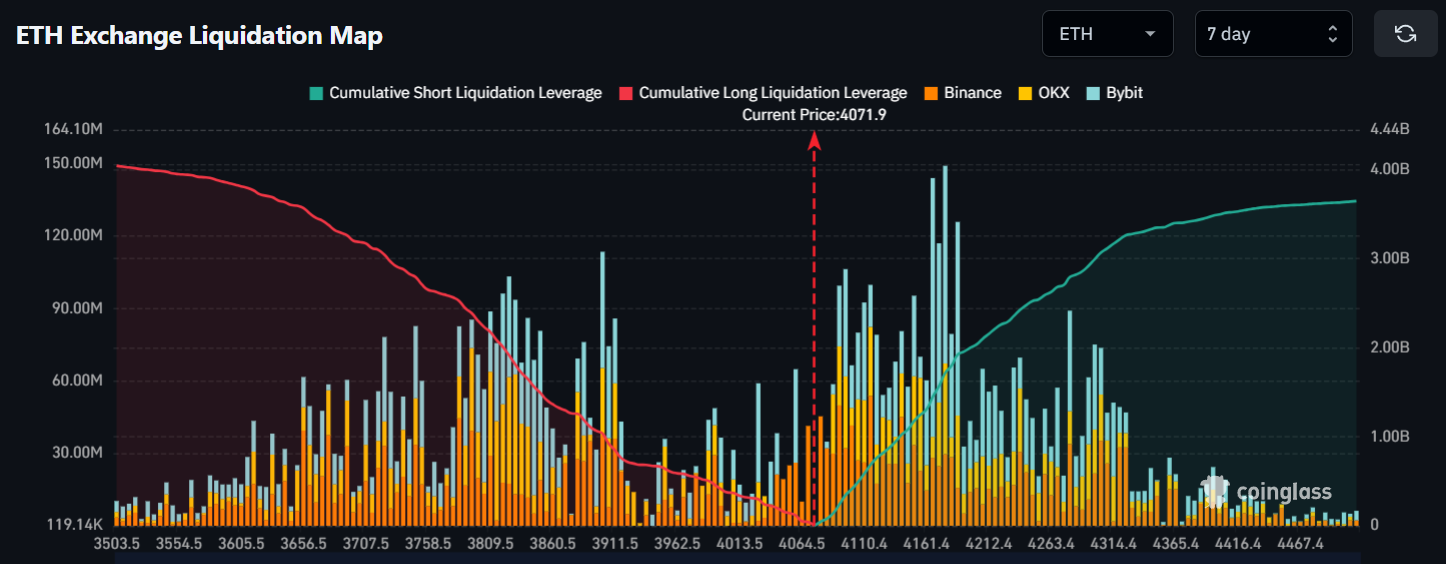This screenshot has height=564, width=1446.
Task: Click the refresh icon button
Action: [x=1405, y=34]
